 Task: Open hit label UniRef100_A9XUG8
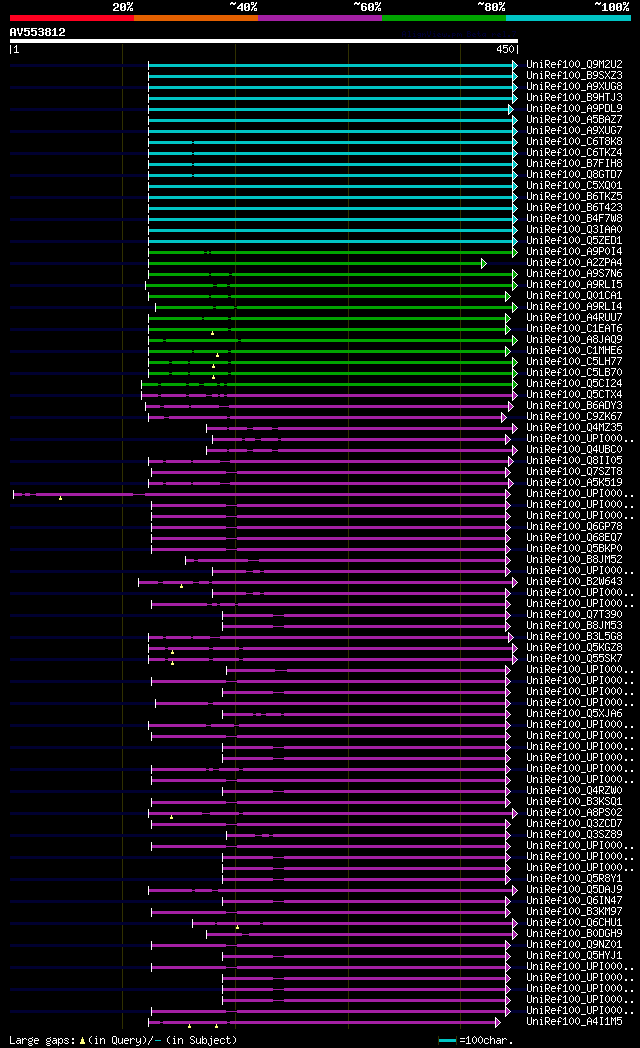click(574, 86)
